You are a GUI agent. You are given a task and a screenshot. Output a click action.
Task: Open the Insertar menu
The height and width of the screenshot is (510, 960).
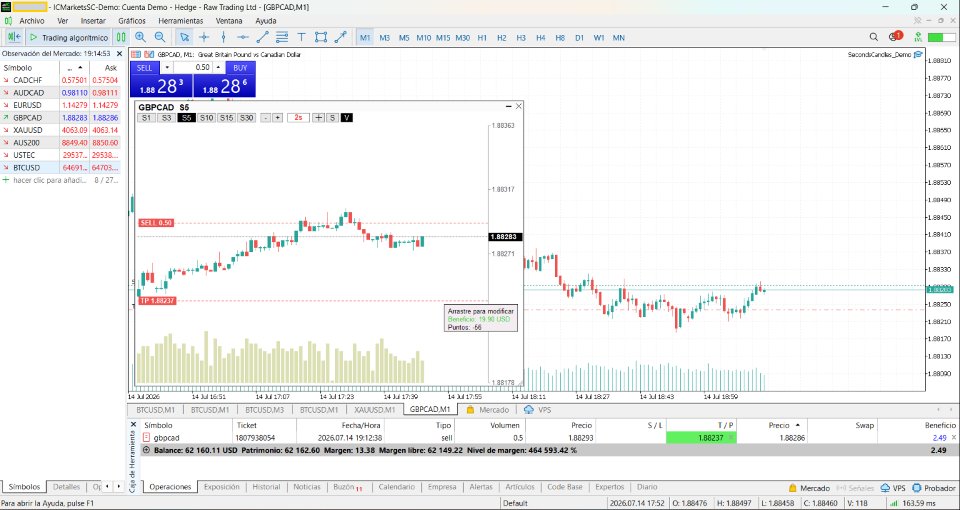[93, 21]
